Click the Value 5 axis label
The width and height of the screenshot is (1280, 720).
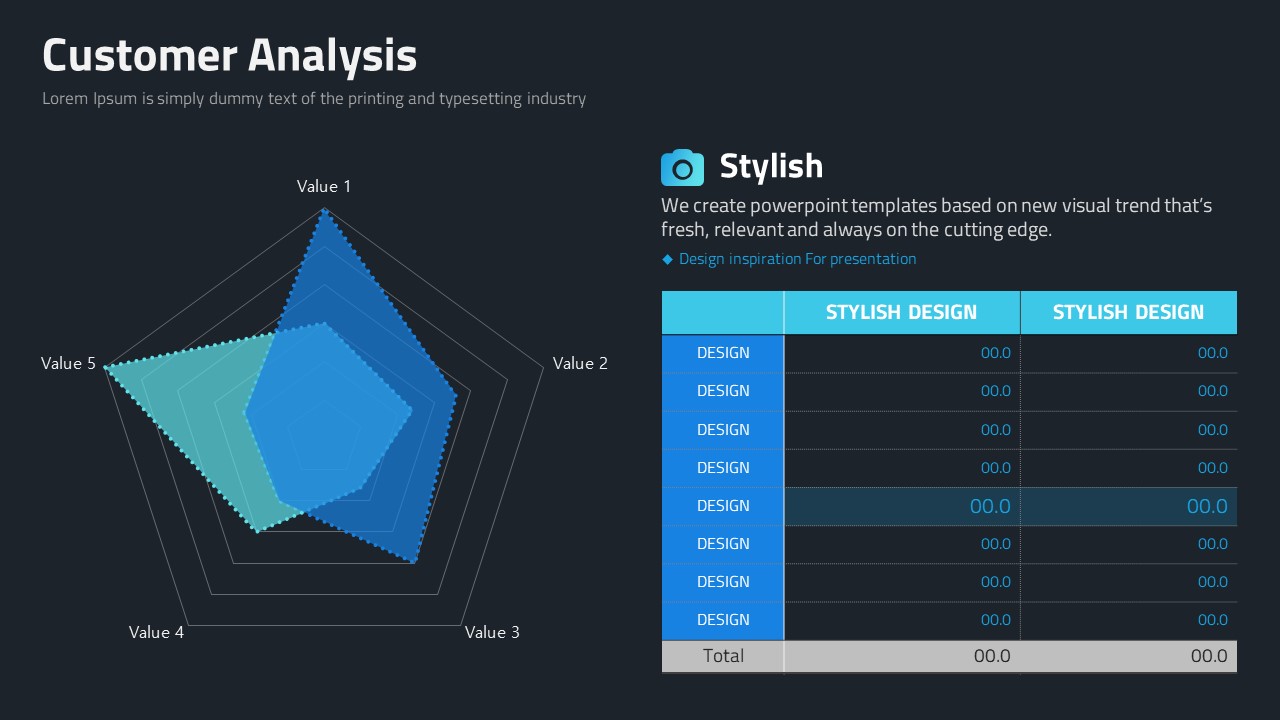click(x=68, y=363)
